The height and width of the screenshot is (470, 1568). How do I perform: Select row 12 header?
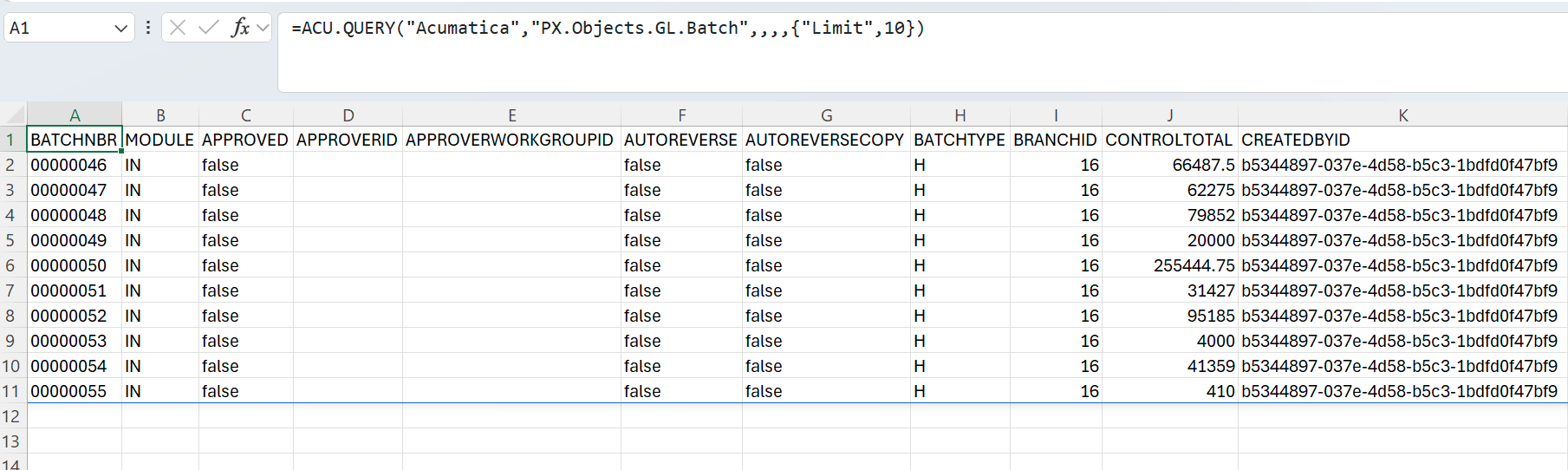pos(11,416)
